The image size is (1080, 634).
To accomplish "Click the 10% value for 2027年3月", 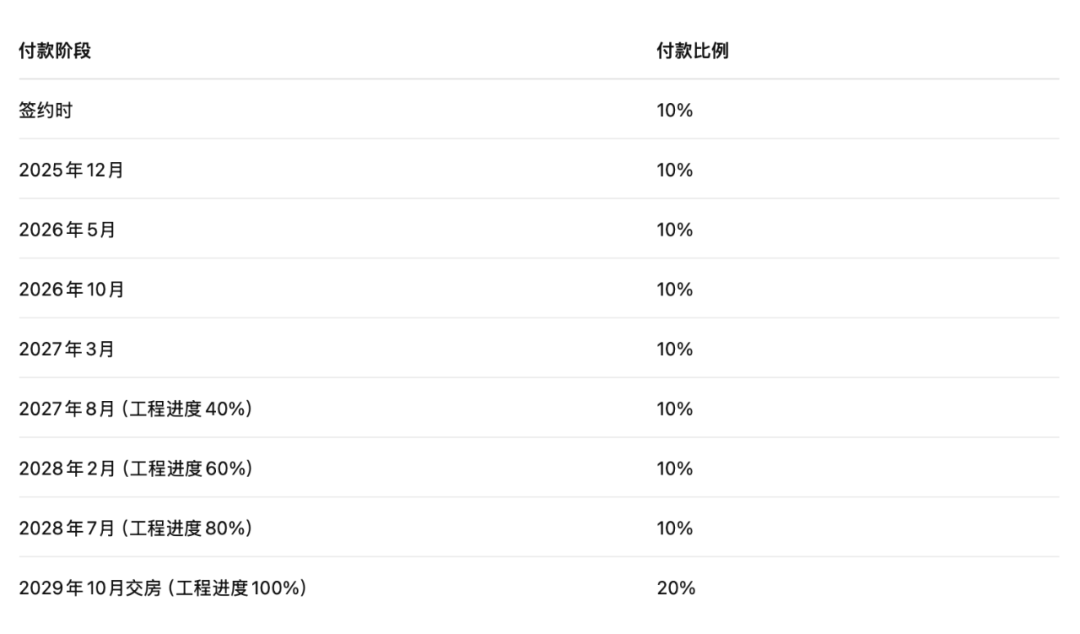I will [x=674, y=349].
